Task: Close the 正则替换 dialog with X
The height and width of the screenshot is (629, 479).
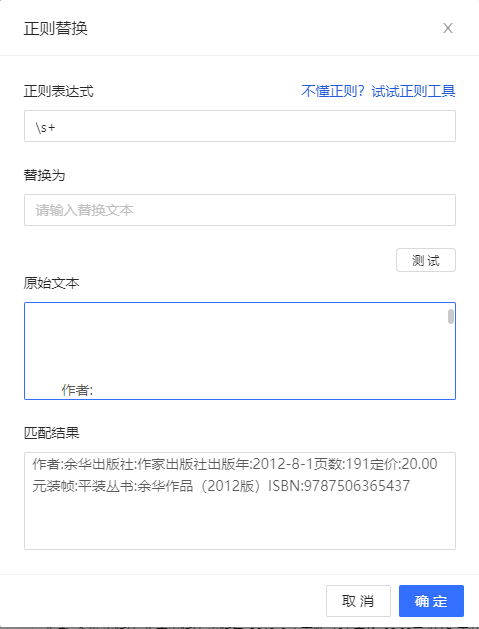Action: tap(448, 28)
